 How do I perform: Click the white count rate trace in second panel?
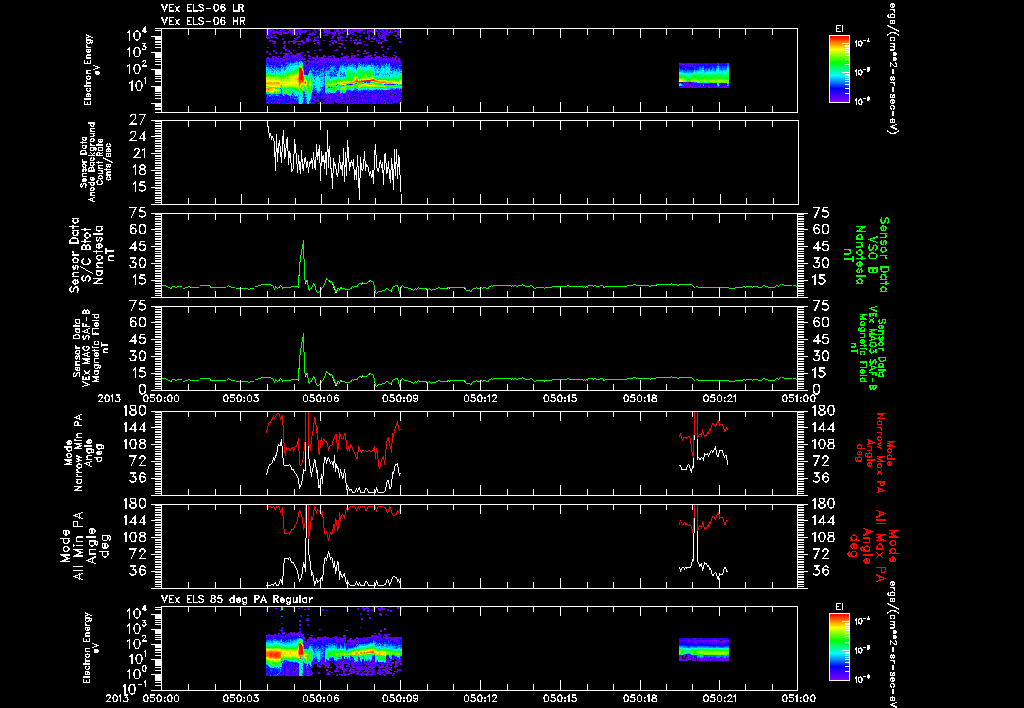coord(334,160)
